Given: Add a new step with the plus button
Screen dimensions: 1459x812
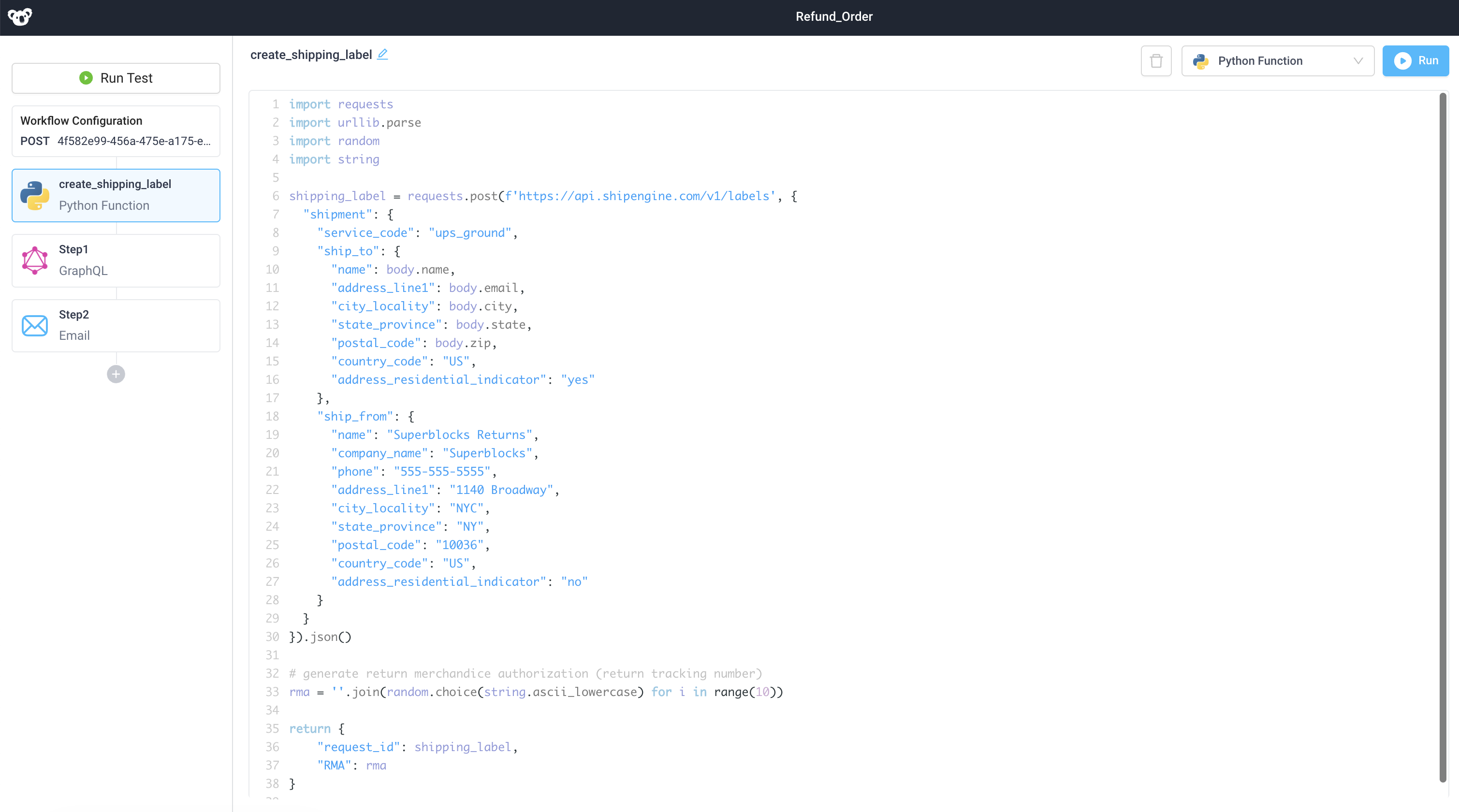Looking at the screenshot, I should (x=116, y=374).
